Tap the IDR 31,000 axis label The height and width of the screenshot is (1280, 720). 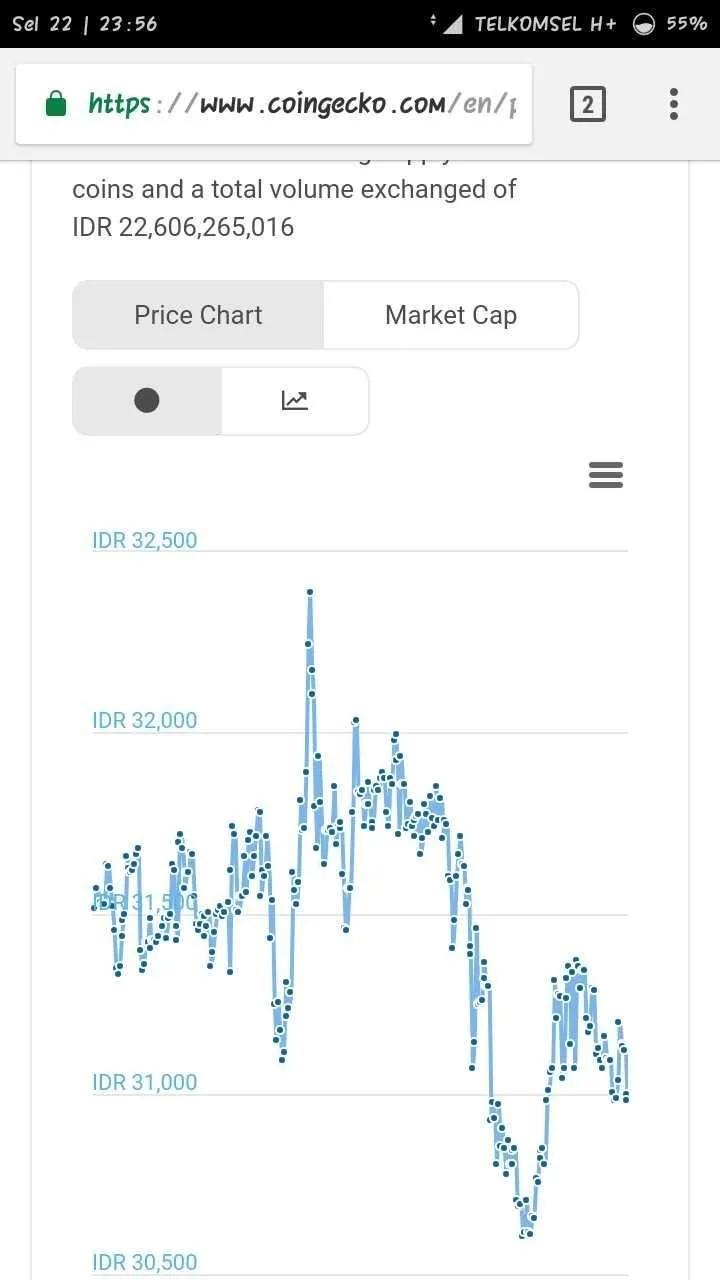coord(145,1082)
